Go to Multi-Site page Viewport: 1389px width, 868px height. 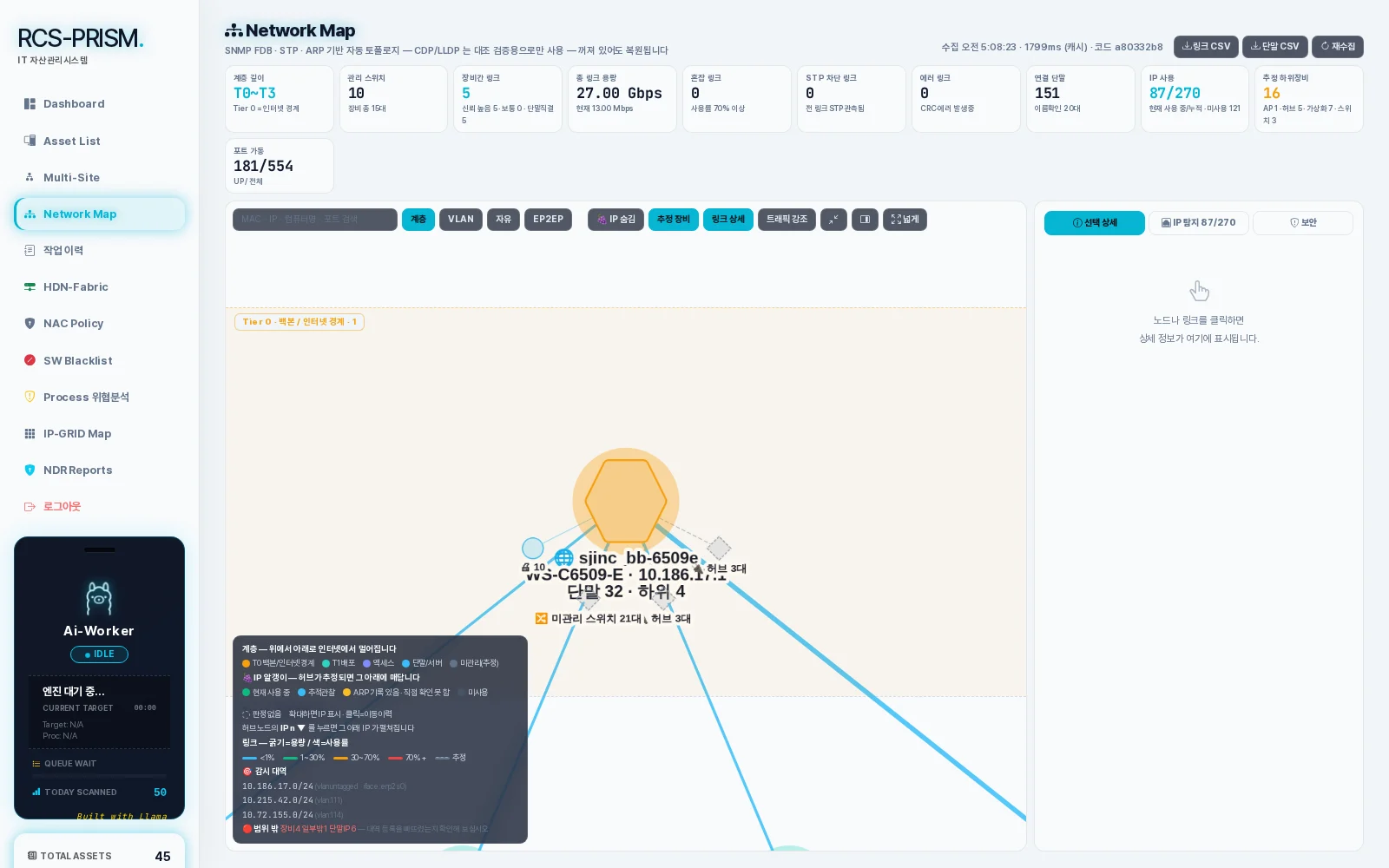click(x=99, y=177)
